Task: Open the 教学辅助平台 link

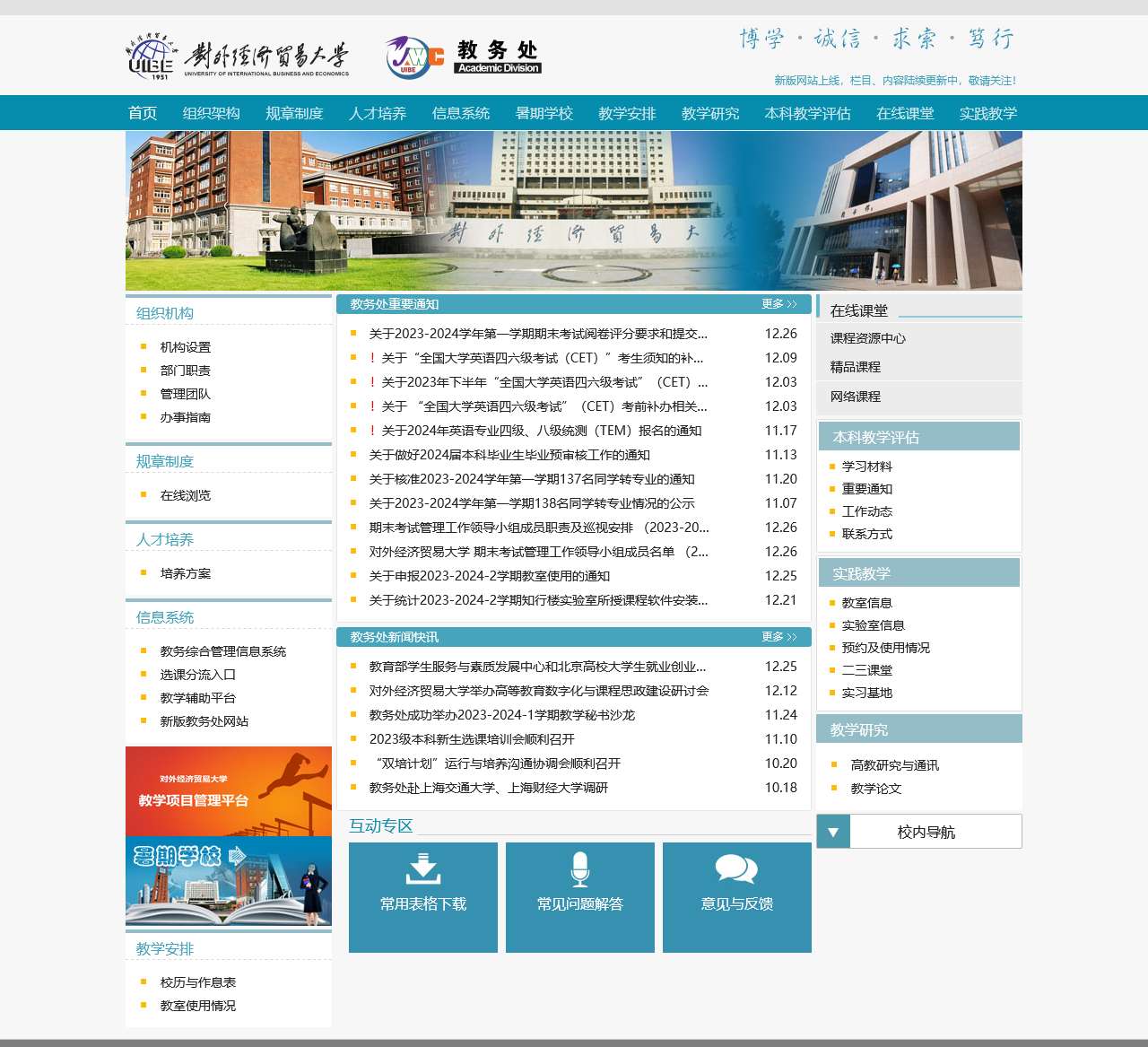Action: pyautogui.click(x=198, y=698)
